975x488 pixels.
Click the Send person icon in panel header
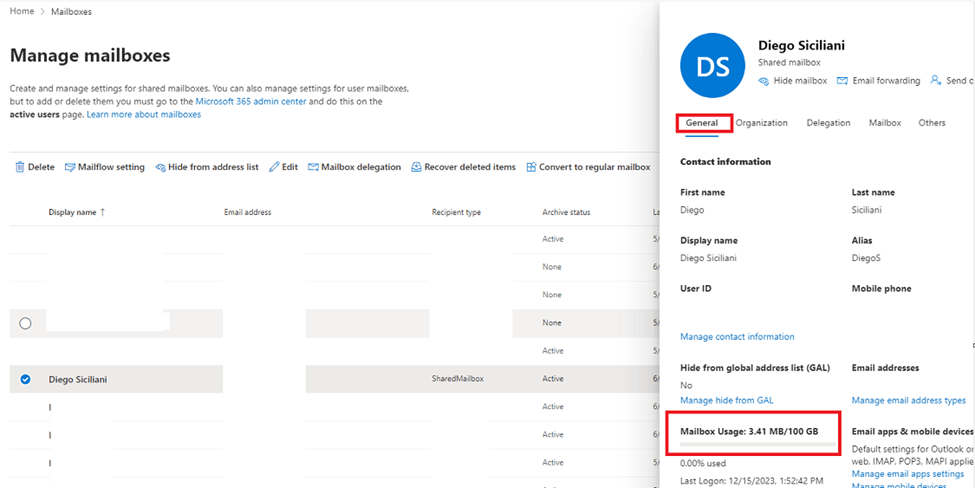pyautogui.click(x=935, y=80)
